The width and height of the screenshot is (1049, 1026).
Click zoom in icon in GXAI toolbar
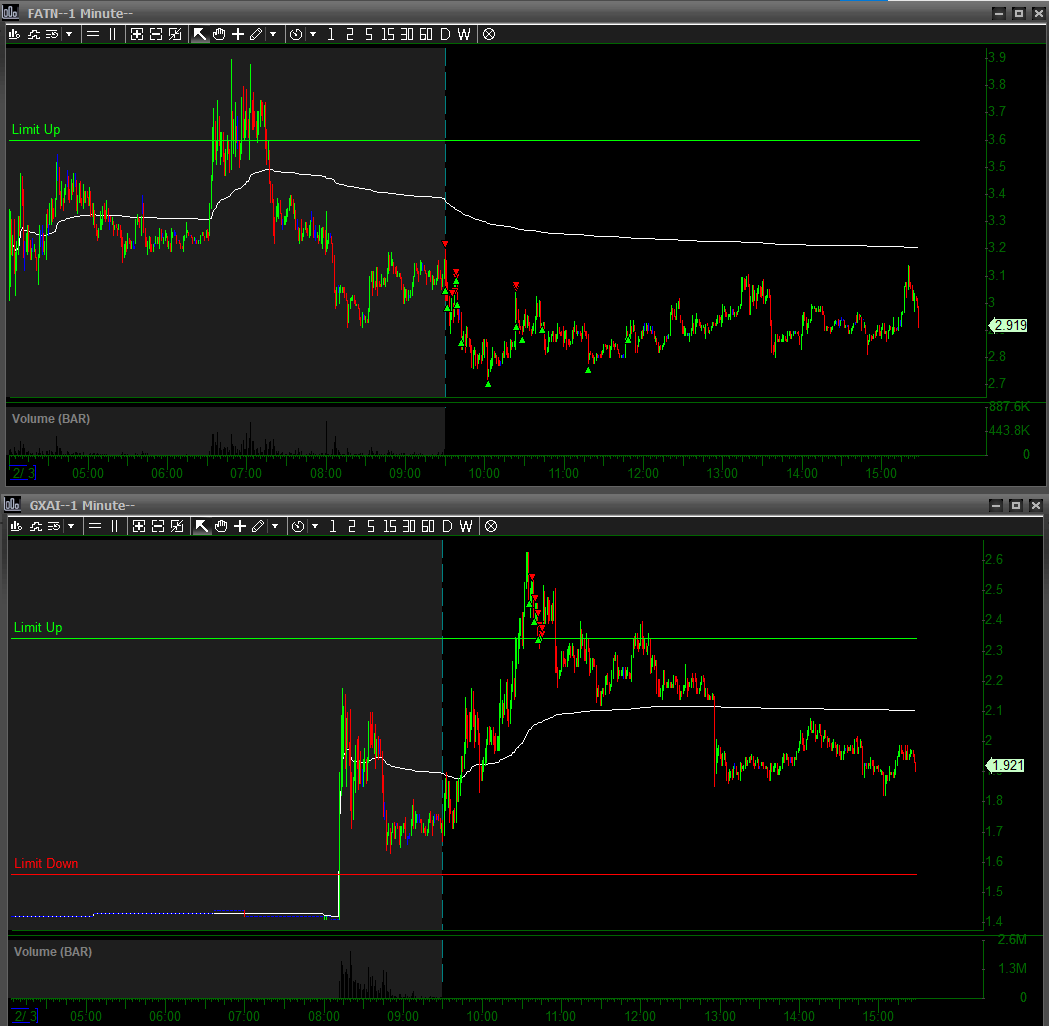point(138,526)
